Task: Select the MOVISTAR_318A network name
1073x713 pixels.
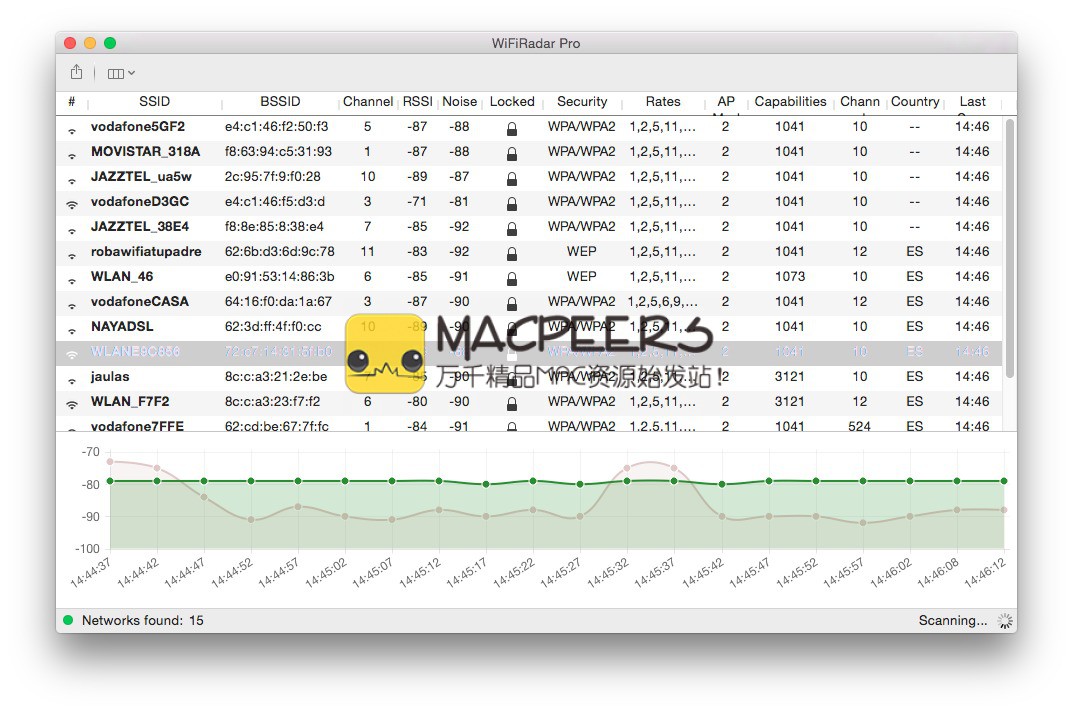Action: [146, 151]
